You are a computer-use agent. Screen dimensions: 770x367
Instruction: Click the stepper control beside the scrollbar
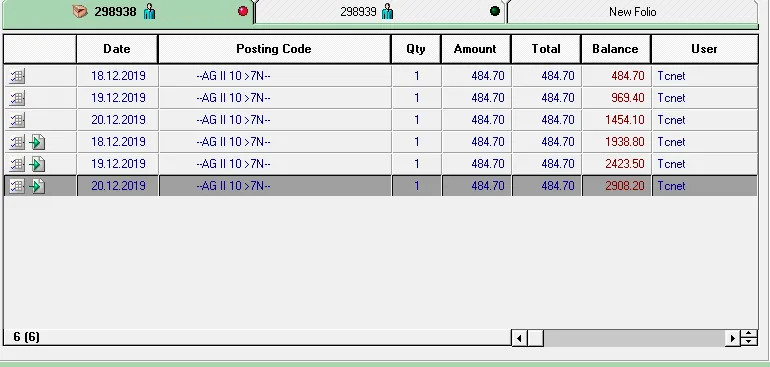[748, 338]
